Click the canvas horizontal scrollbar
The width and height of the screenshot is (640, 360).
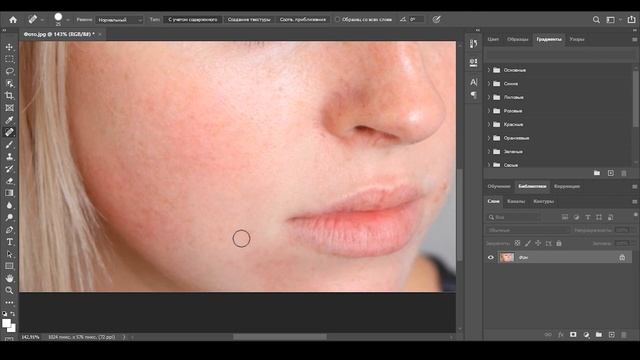(280, 337)
